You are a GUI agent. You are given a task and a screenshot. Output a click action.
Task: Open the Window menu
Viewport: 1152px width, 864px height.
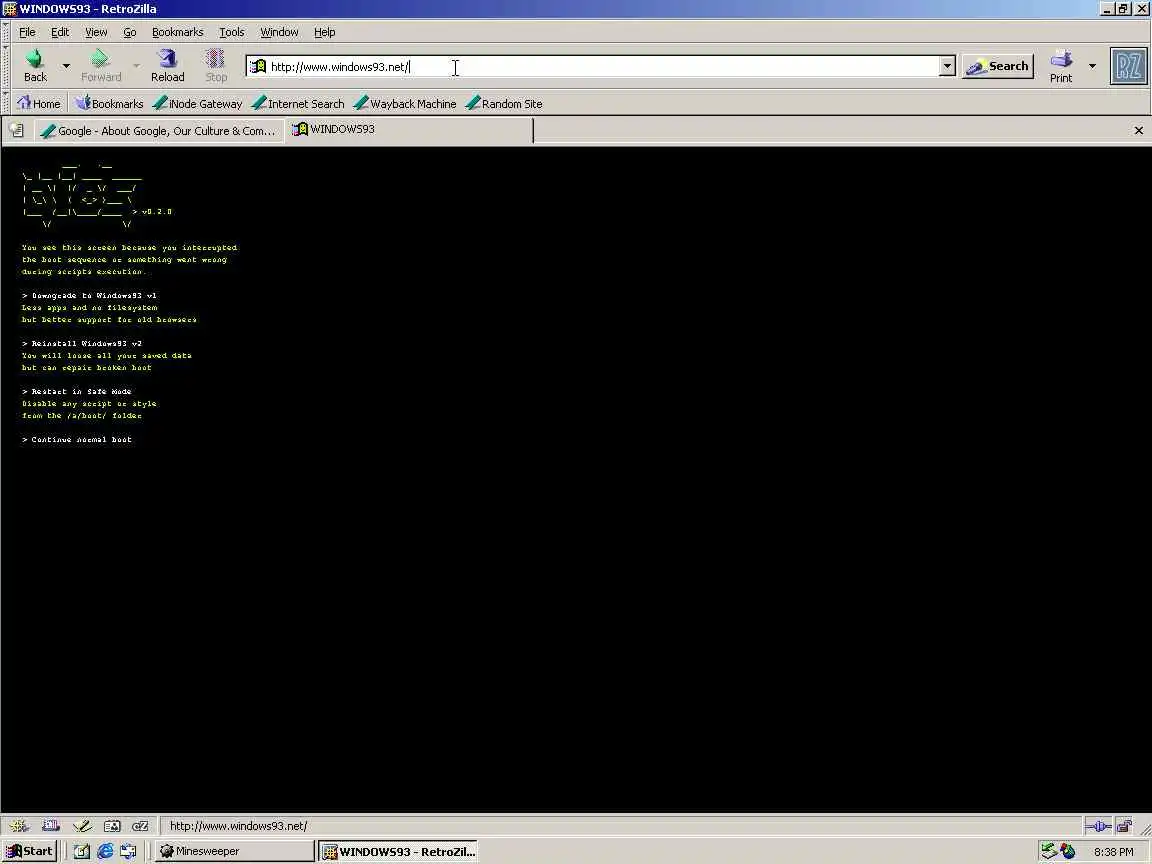click(x=279, y=32)
